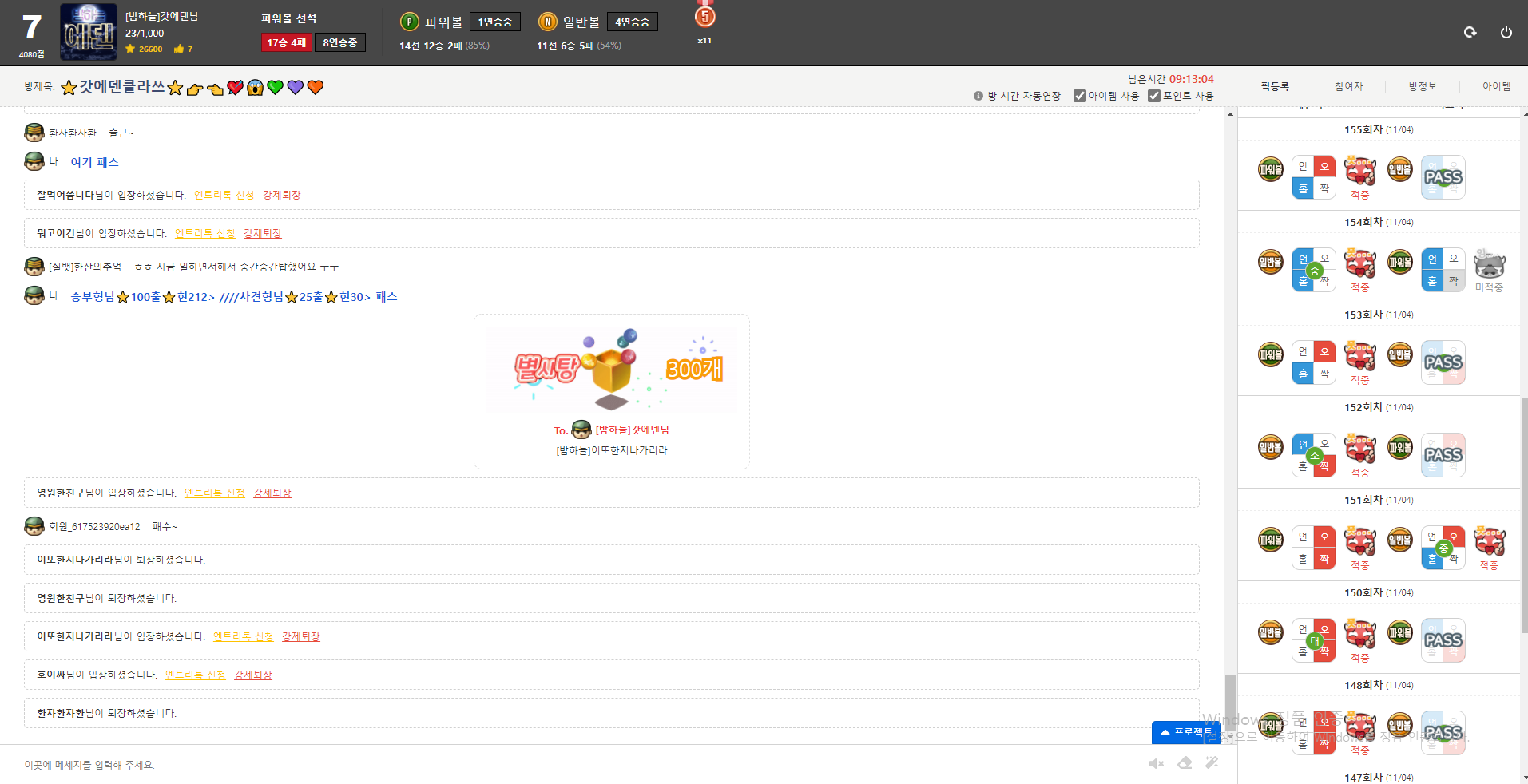This screenshot has width=1528, height=784.
Task: Click 강제퇴장 link for 이또한지나가리라
Action: [x=301, y=636]
